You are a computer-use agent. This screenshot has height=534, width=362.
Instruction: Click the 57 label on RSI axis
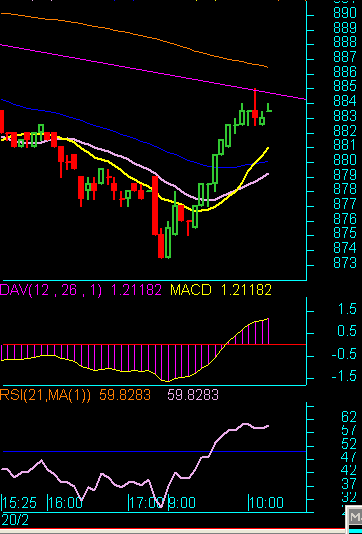click(349, 431)
